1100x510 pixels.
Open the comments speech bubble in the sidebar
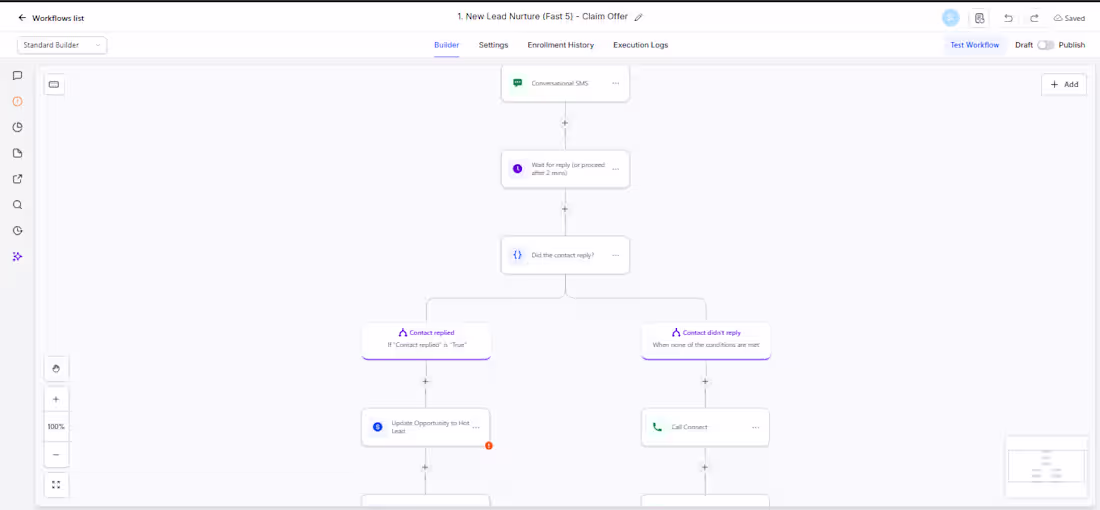pos(18,76)
